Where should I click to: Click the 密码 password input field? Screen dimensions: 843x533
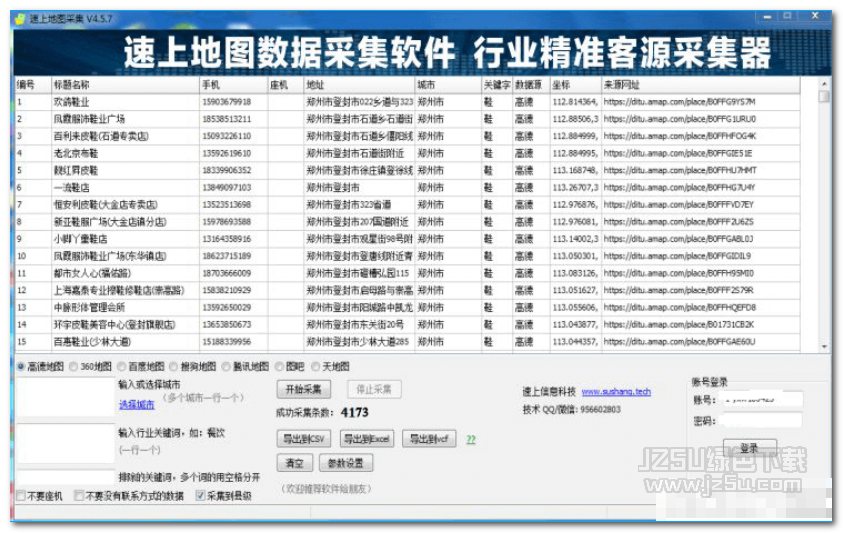pos(761,421)
